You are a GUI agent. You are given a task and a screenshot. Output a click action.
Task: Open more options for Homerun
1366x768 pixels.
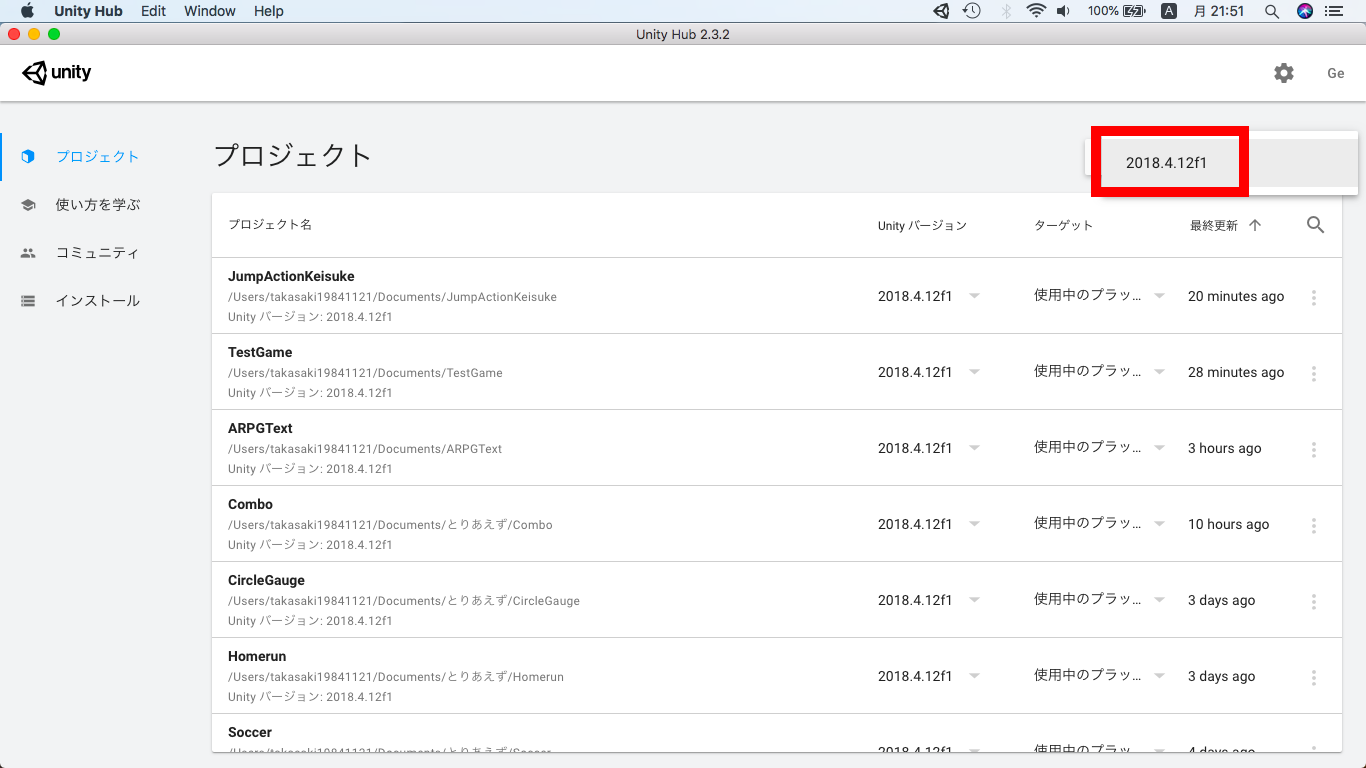1314,677
